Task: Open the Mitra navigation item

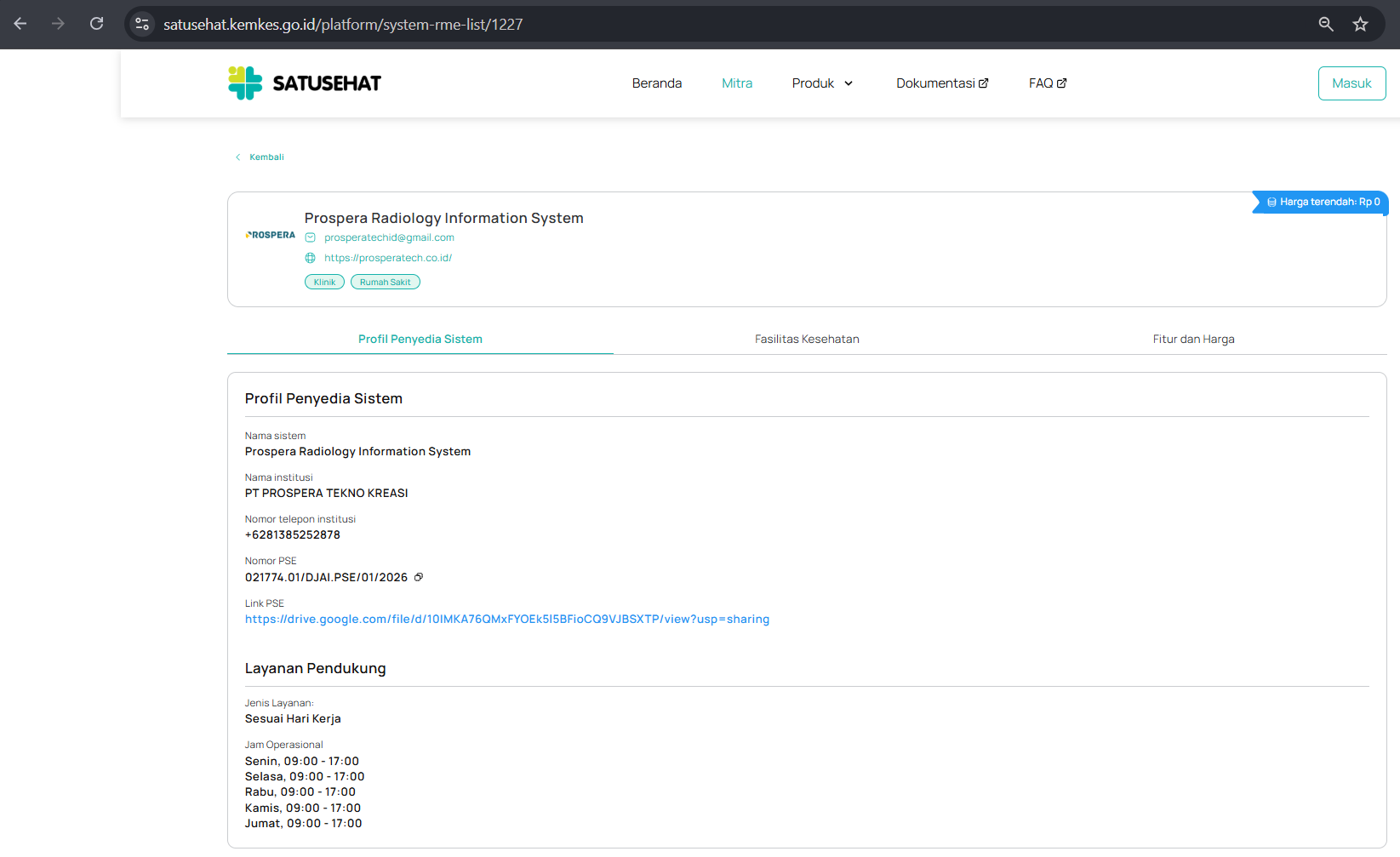Action: tap(737, 83)
